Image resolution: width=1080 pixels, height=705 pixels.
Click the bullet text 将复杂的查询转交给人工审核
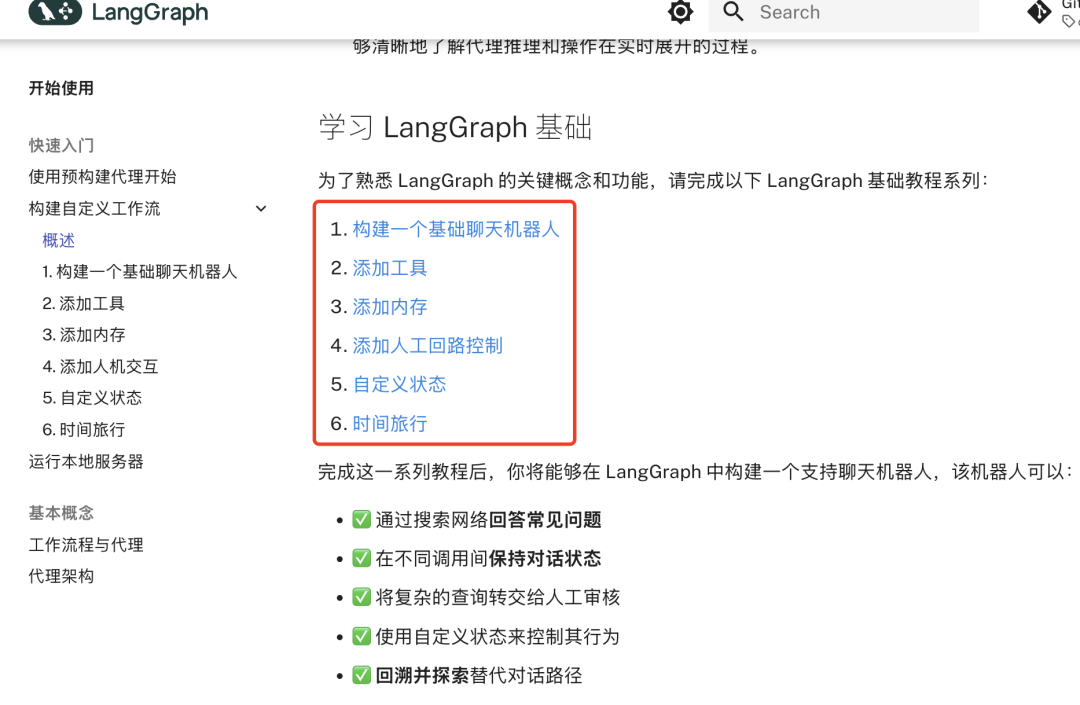coord(498,597)
